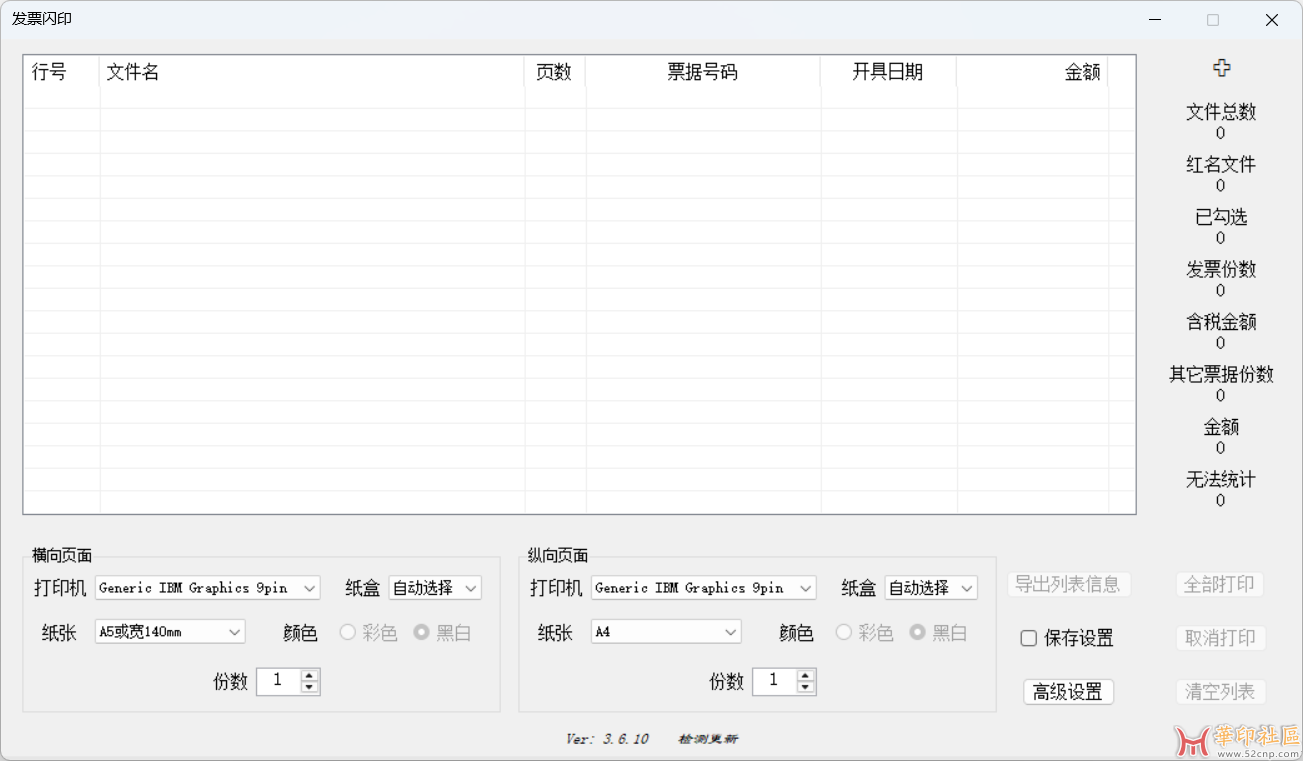The height and width of the screenshot is (761, 1303).
Task: Open 纸盒 dropdown in 横向页面 group
Action: pyautogui.click(x=435, y=588)
